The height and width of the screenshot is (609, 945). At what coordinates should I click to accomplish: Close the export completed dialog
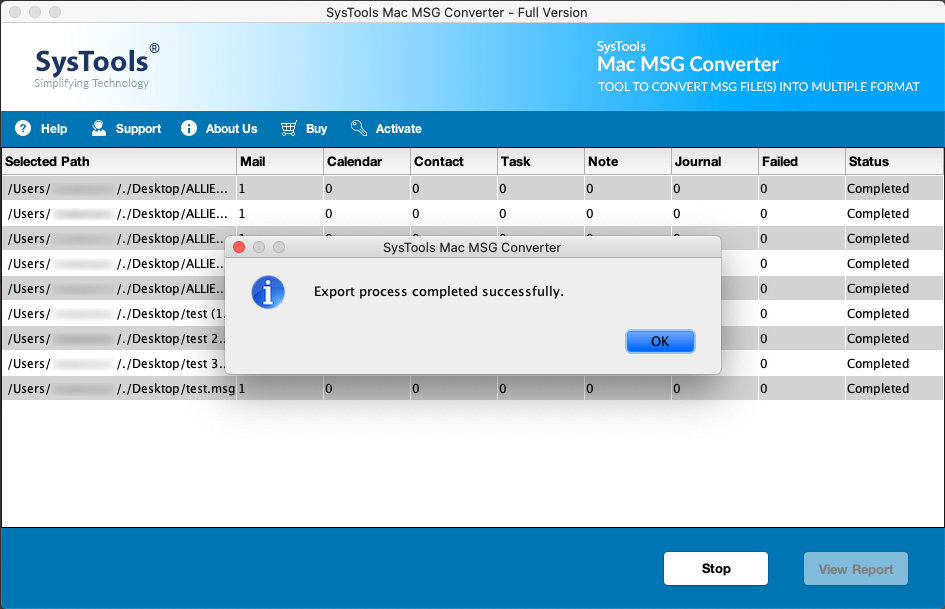pyautogui.click(x=239, y=247)
